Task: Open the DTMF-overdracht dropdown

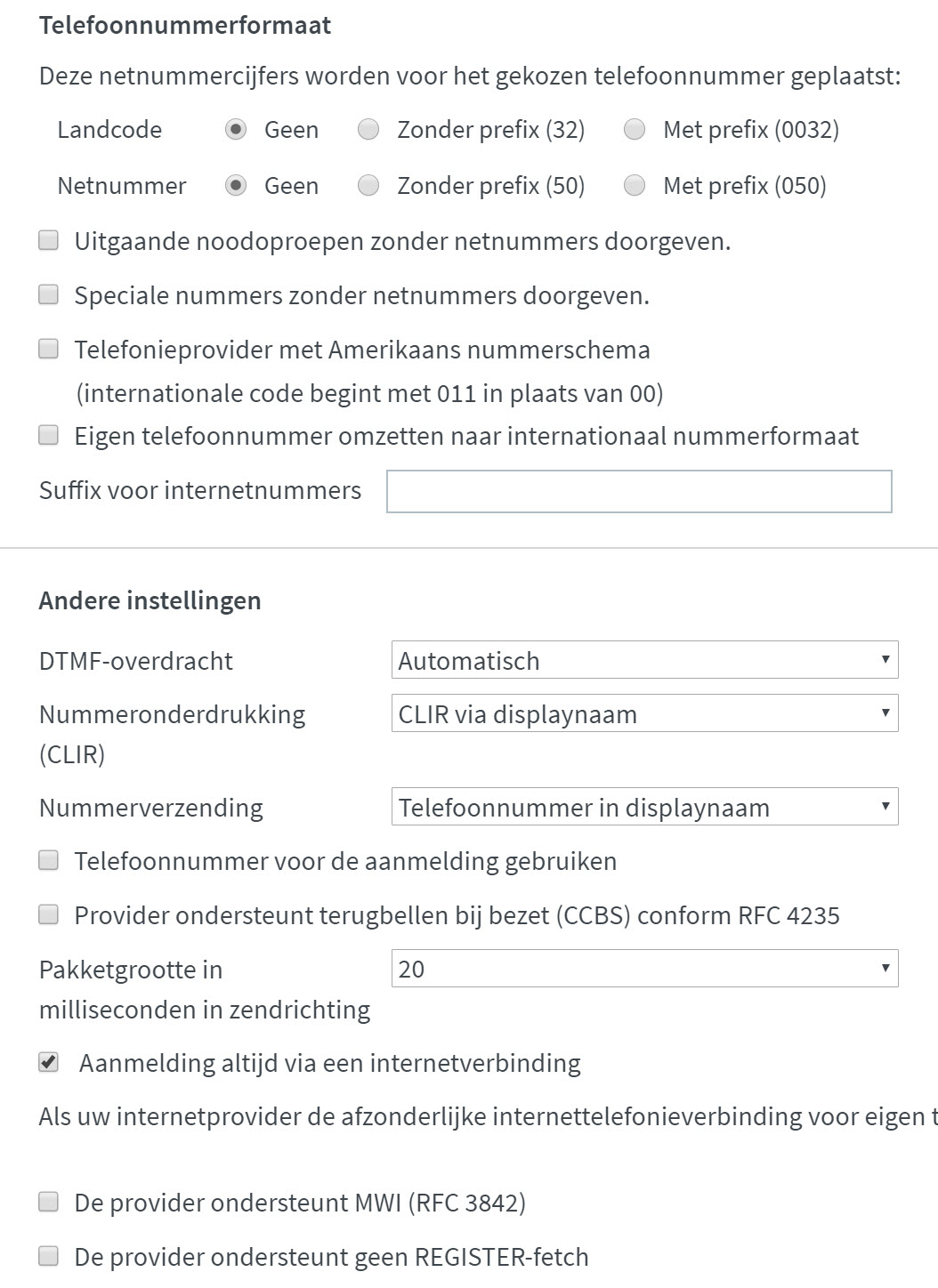Action: tap(644, 660)
